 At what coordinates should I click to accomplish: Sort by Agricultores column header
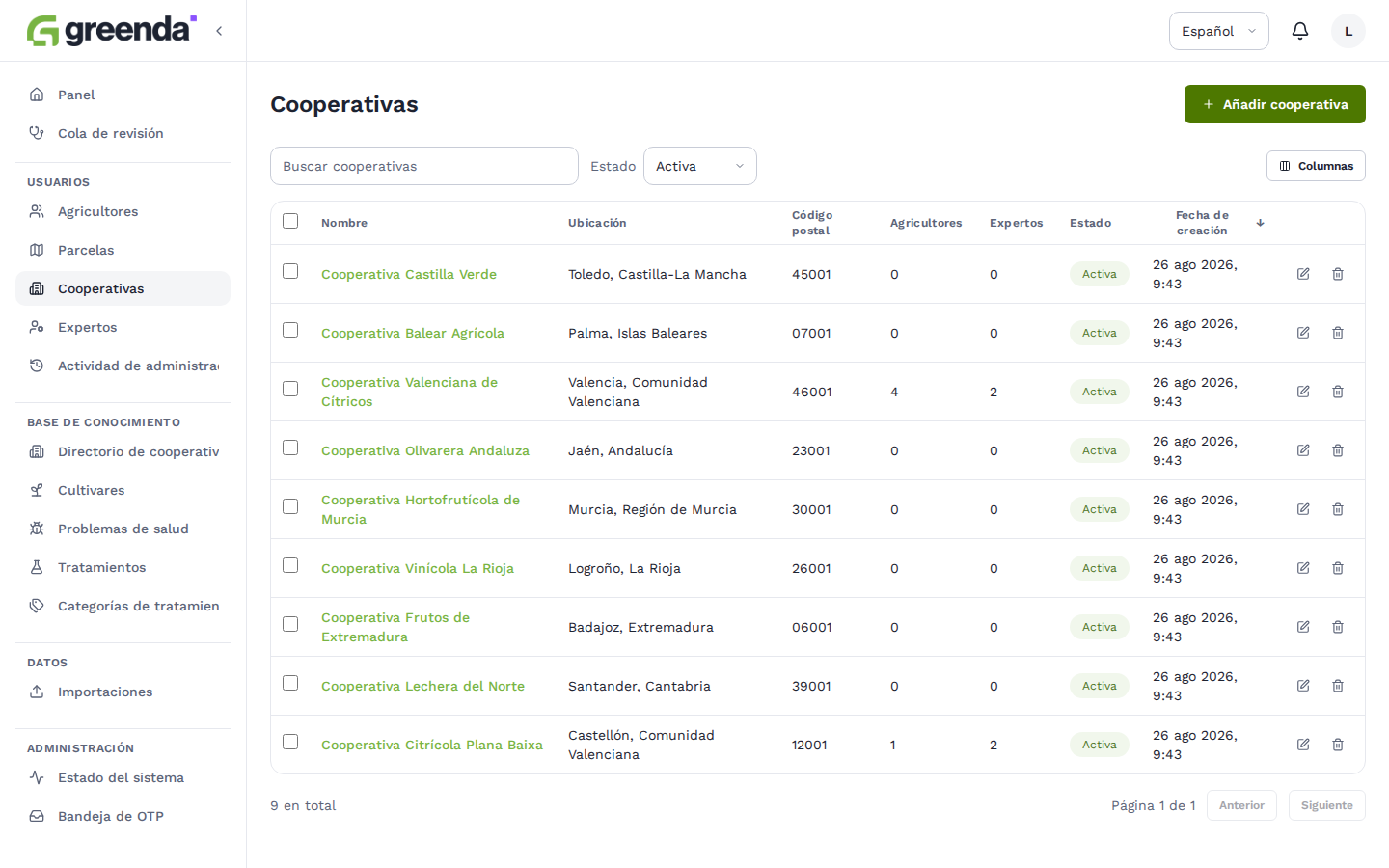(x=926, y=223)
